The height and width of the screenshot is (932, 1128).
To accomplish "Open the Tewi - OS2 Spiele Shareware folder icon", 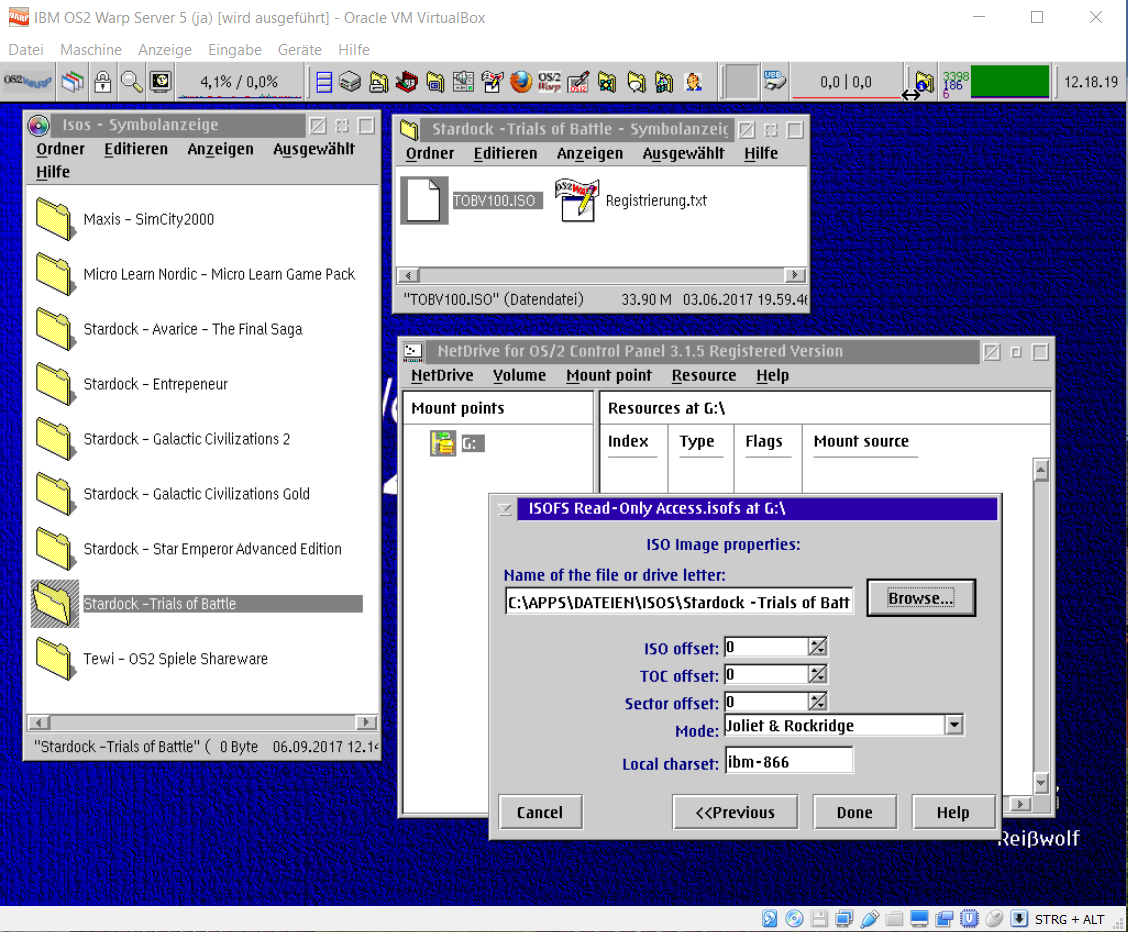I will [55, 658].
